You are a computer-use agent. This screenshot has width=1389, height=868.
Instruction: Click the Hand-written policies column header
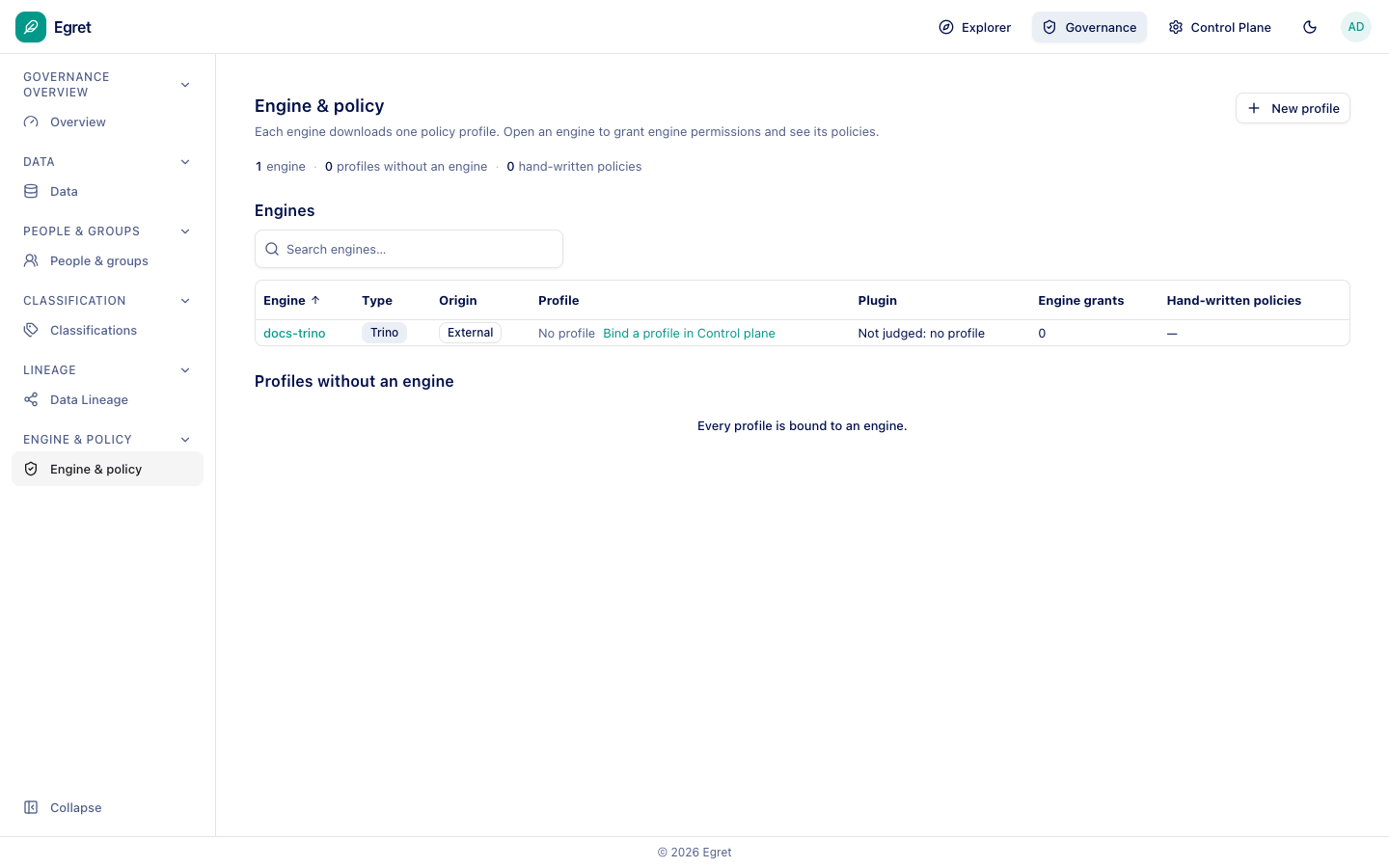click(x=1234, y=301)
